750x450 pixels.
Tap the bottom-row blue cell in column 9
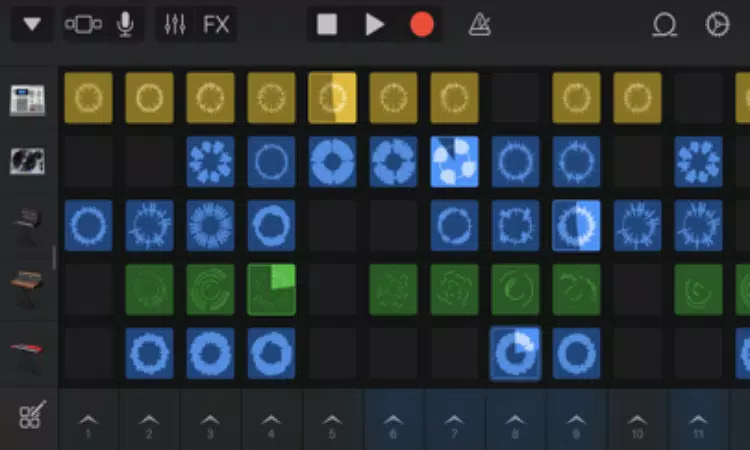[x=576, y=354]
